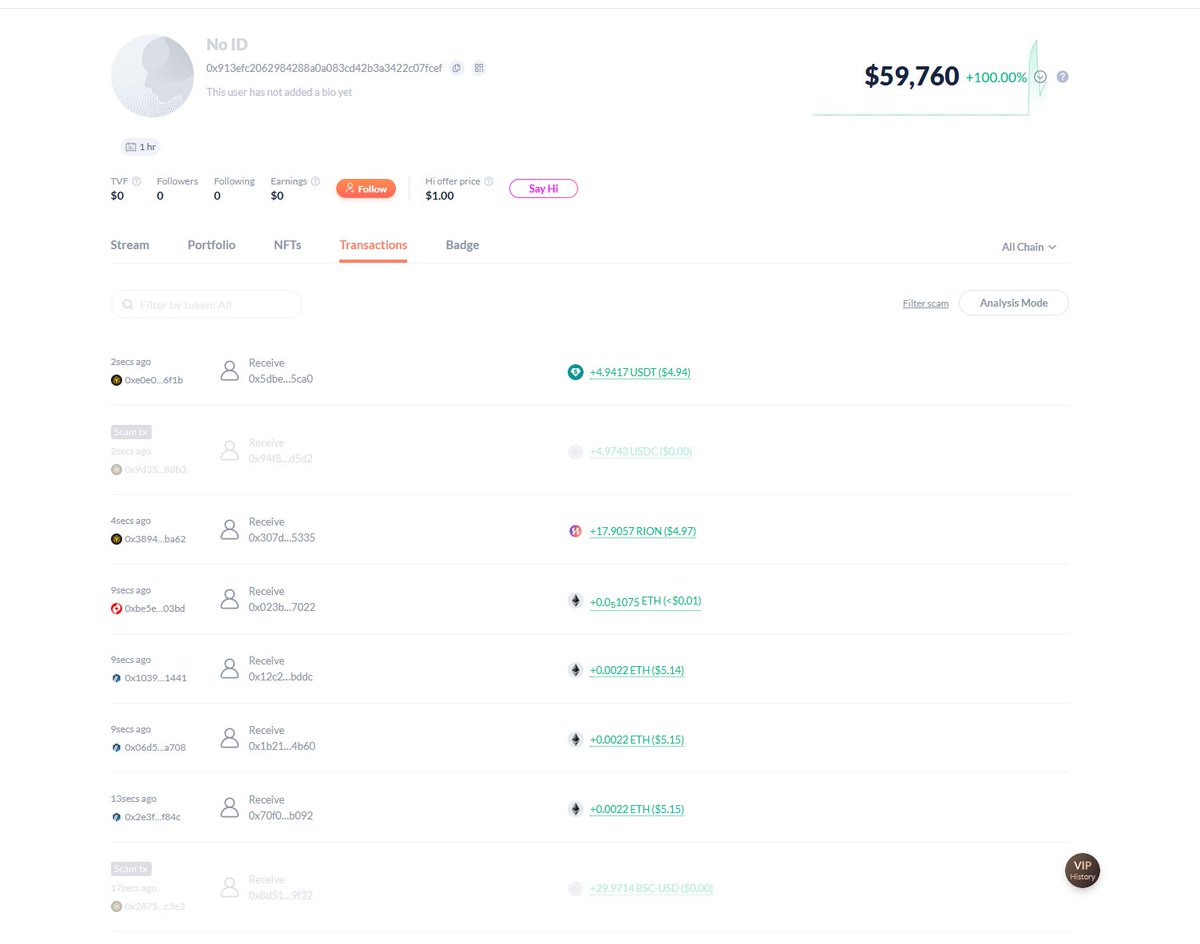The width and height of the screenshot is (1200, 944).
Task: Click the Filter scam link
Action: tap(925, 303)
